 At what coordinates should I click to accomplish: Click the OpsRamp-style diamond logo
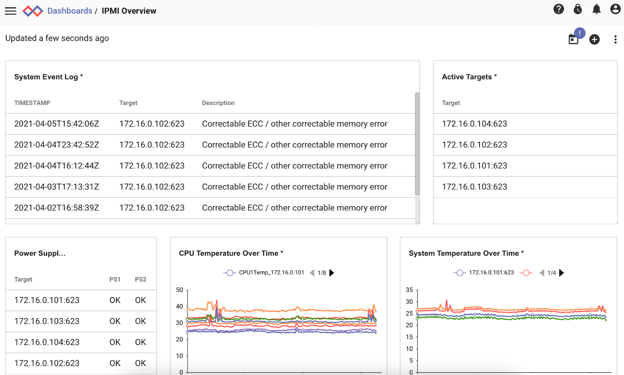33,11
